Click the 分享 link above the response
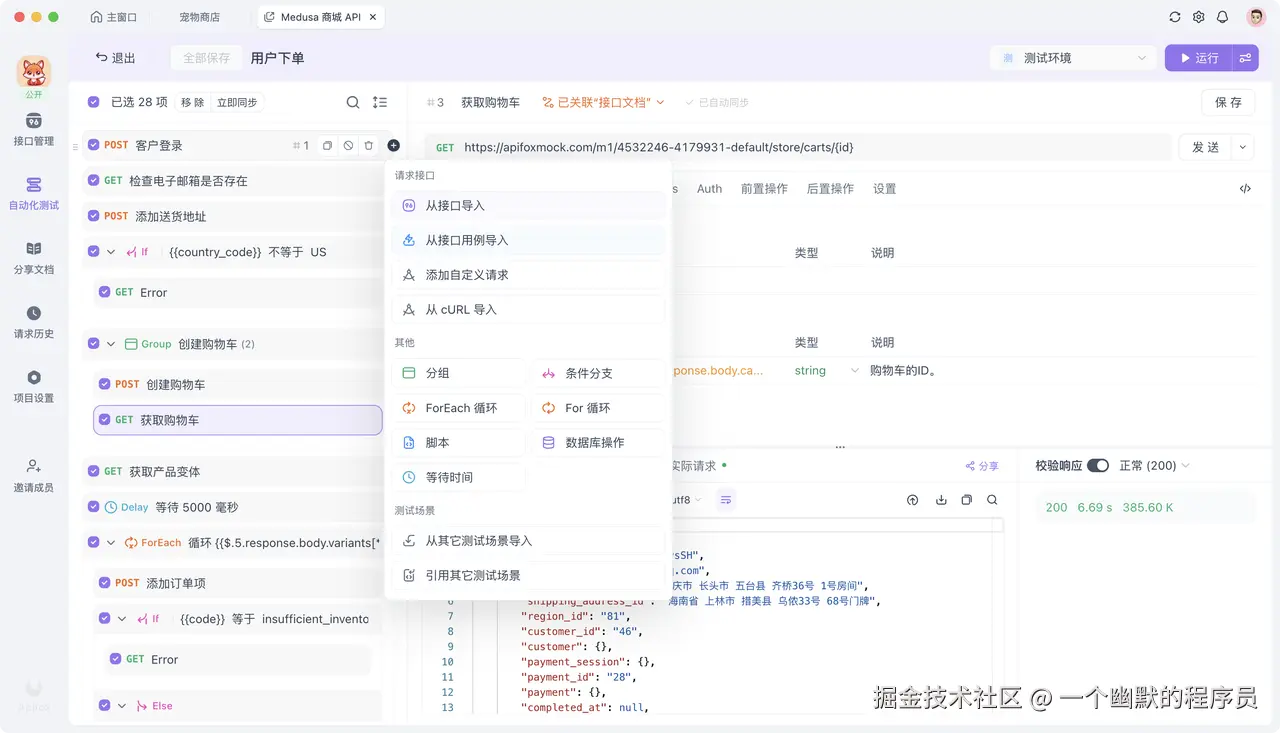Viewport: 1280px width, 733px height. pyautogui.click(x=981, y=465)
